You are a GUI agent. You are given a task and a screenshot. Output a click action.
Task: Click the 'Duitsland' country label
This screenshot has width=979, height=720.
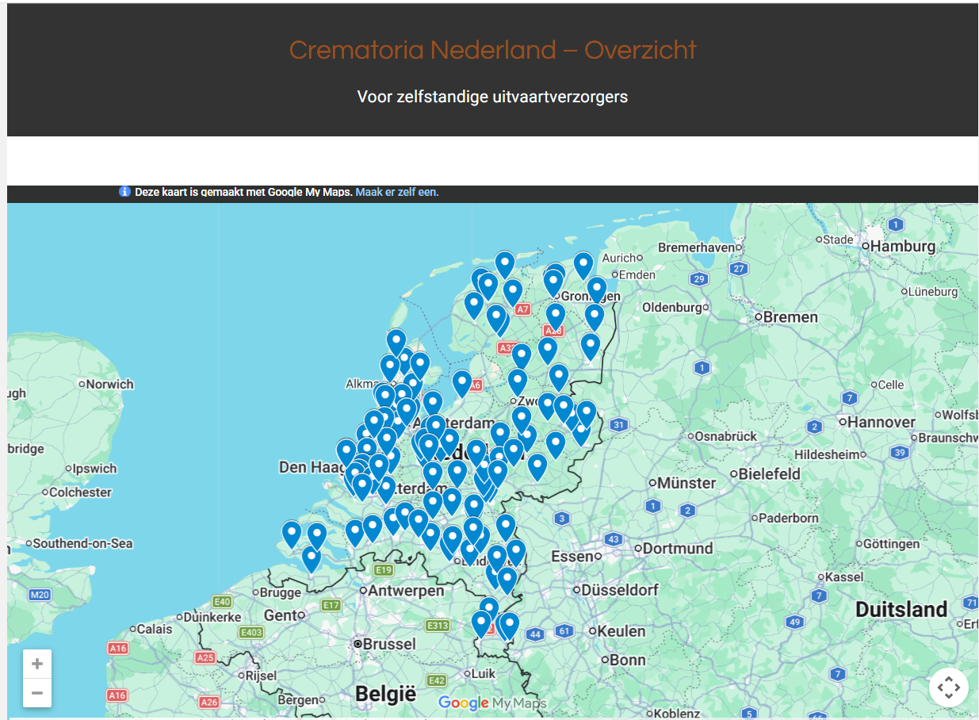click(900, 609)
